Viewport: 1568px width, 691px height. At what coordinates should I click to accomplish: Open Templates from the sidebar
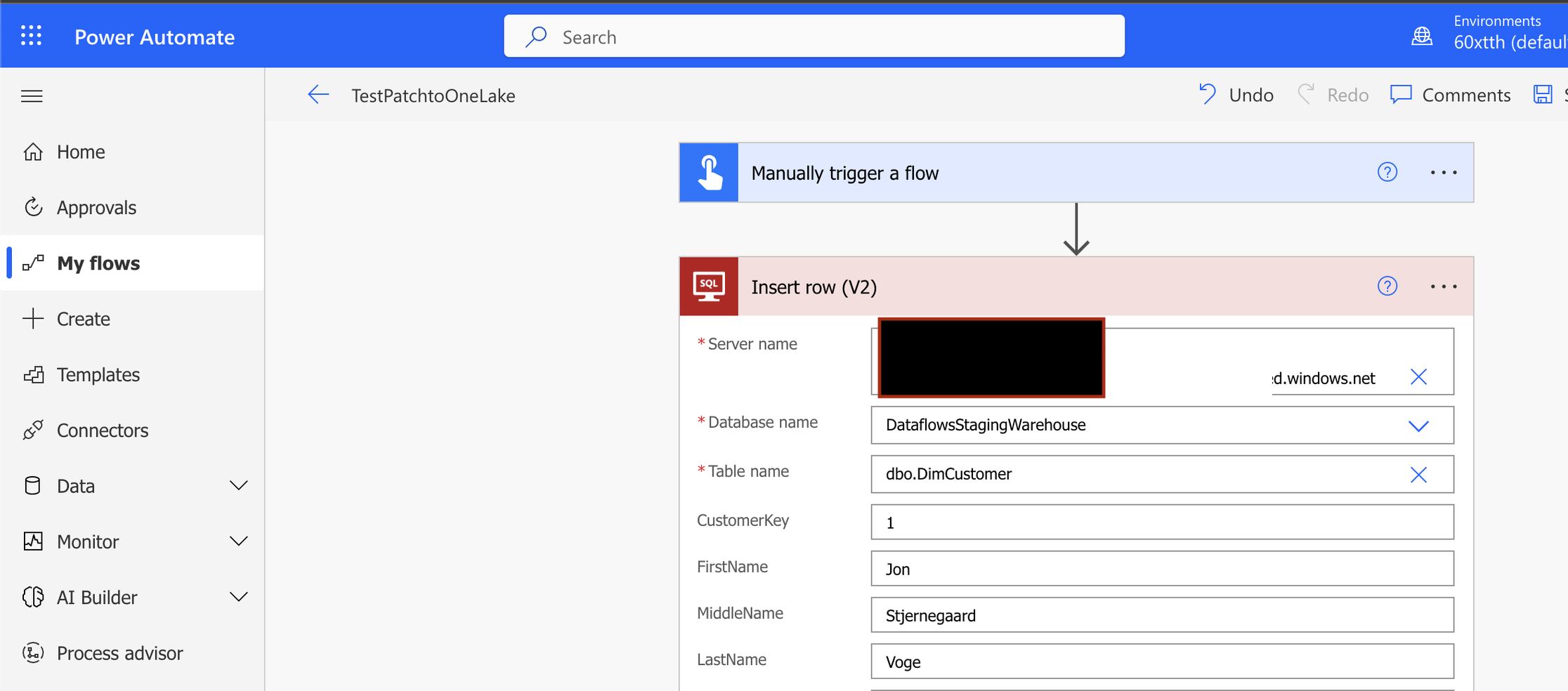pyautogui.click(x=98, y=375)
